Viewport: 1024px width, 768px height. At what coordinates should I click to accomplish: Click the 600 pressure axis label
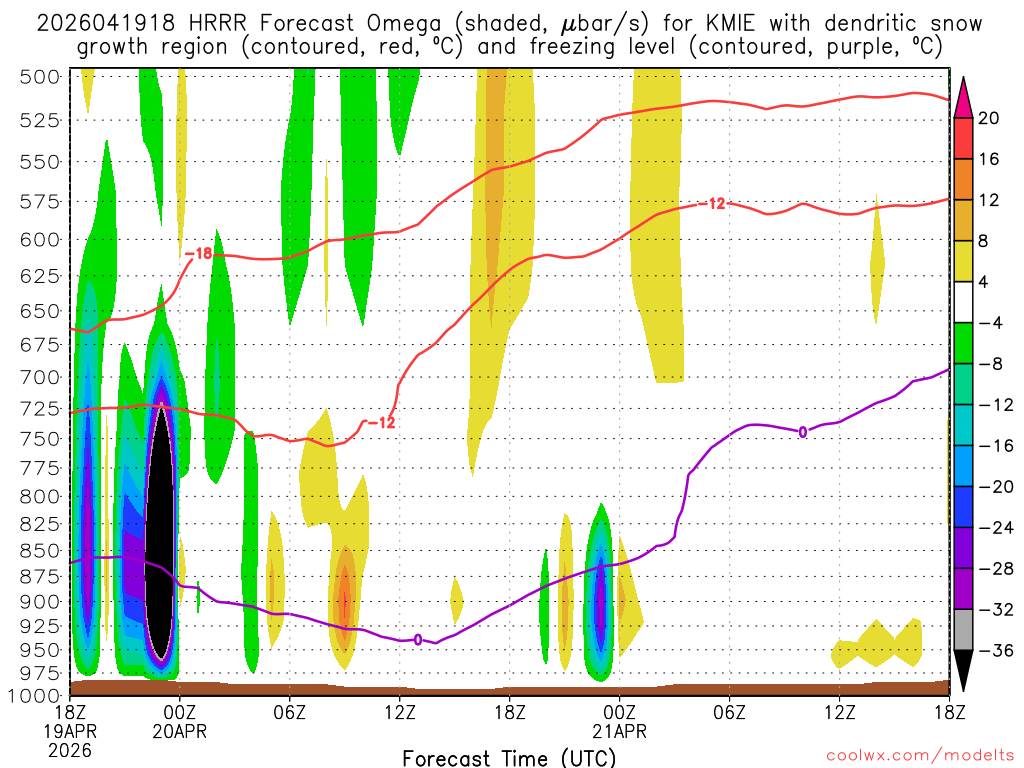point(40,240)
